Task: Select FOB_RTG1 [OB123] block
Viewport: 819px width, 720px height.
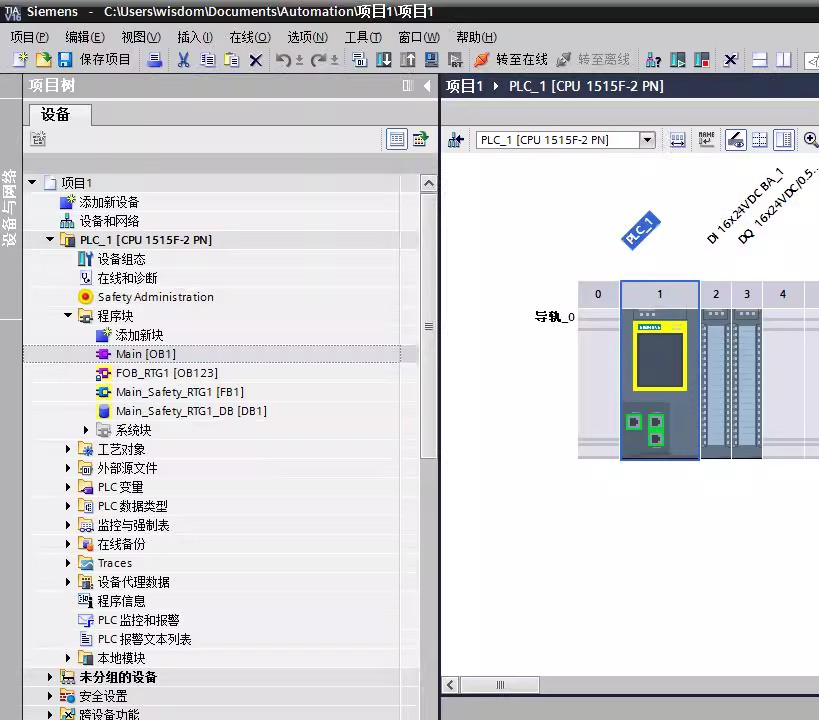Action: pos(167,373)
